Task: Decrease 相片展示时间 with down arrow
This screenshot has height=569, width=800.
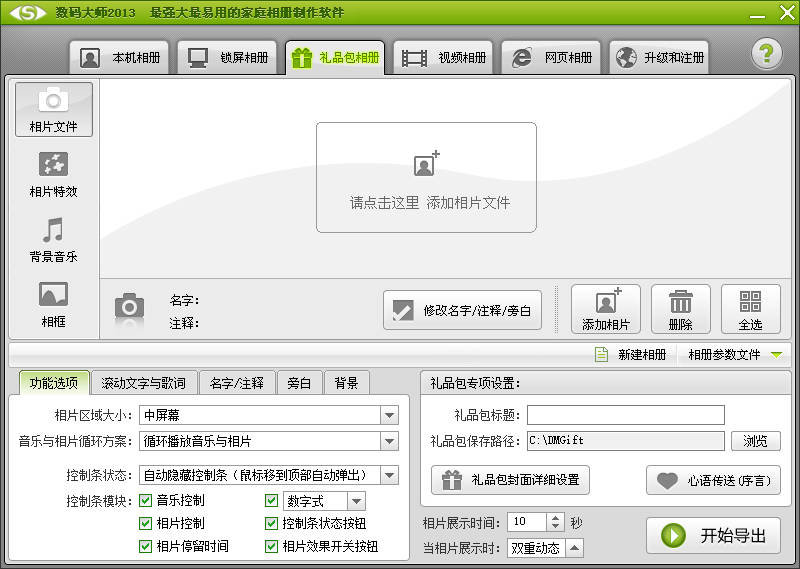Action: pyautogui.click(x=555, y=526)
